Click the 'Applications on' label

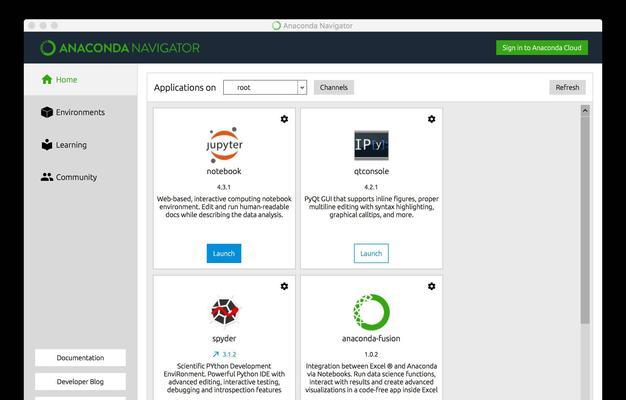(185, 88)
